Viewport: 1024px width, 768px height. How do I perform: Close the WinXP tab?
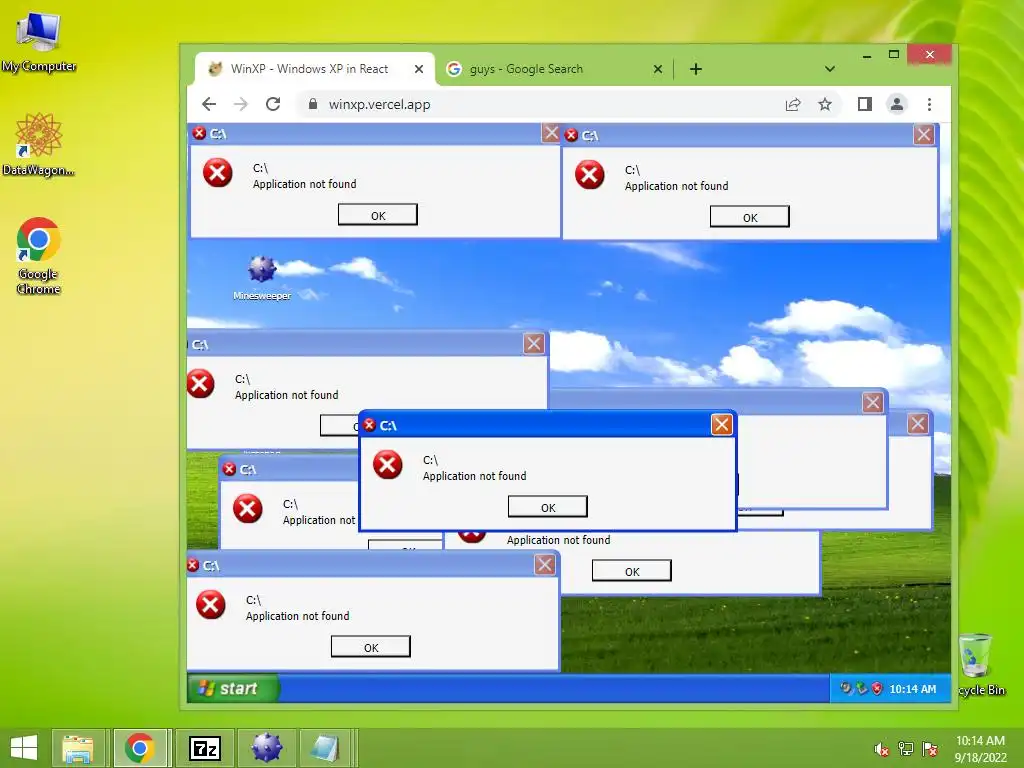(419, 69)
